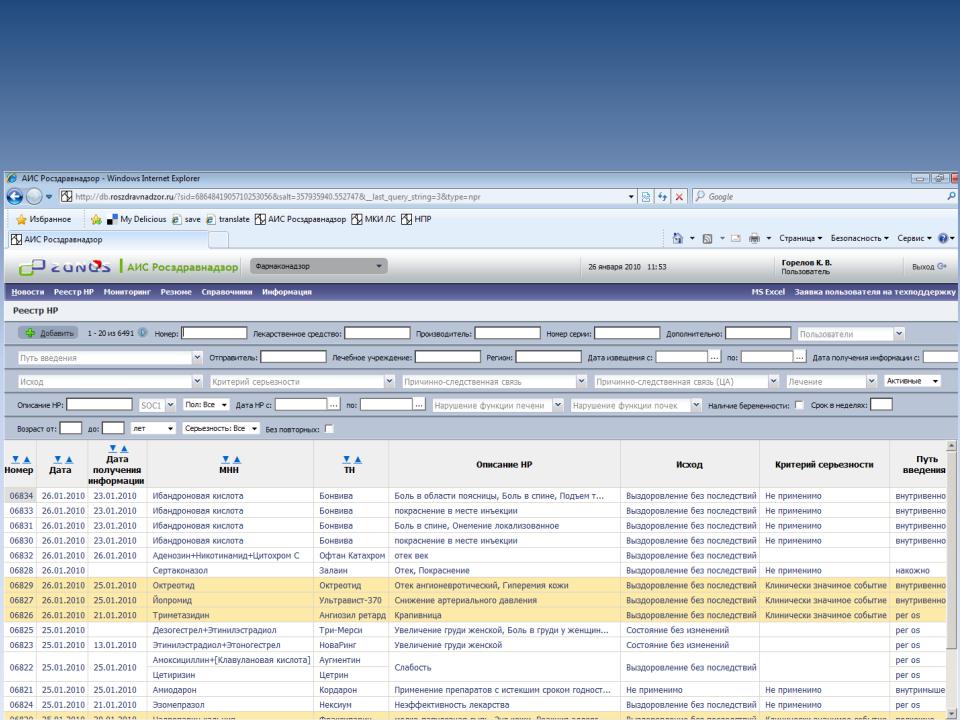Expand the Путь введения dropdown

[197, 357]
